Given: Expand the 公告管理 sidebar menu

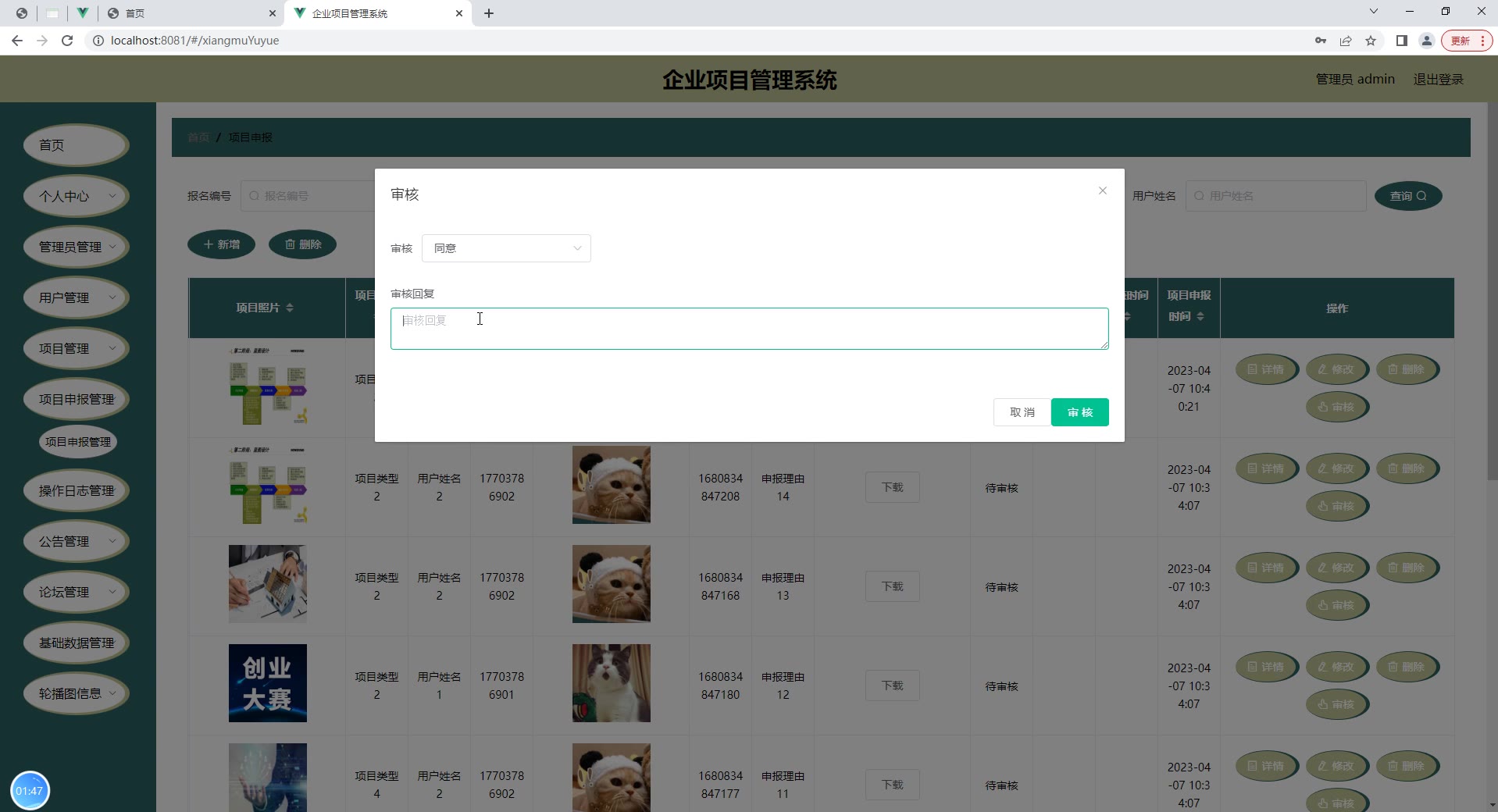Looking at the screenshot, I should click(x=77, y=541).
